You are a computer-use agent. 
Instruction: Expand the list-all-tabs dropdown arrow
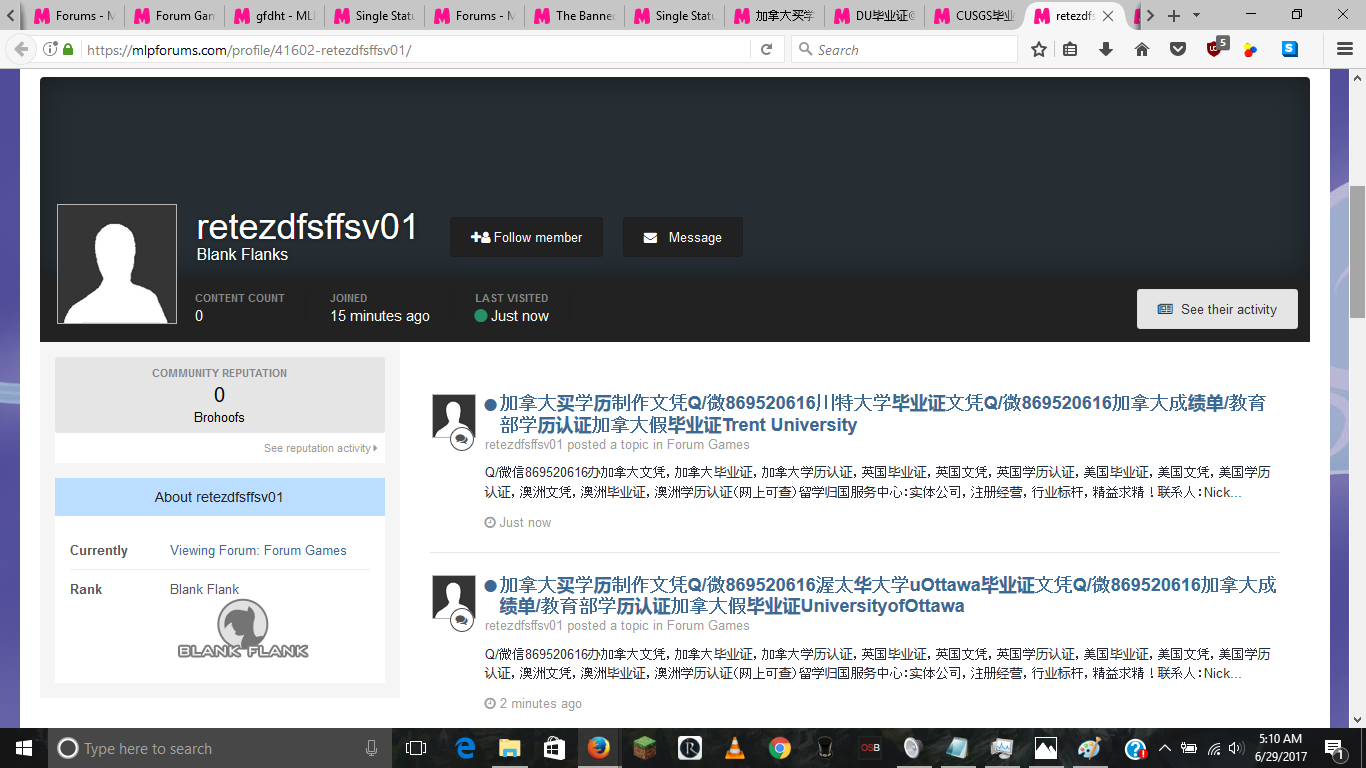coord(1197,16)
